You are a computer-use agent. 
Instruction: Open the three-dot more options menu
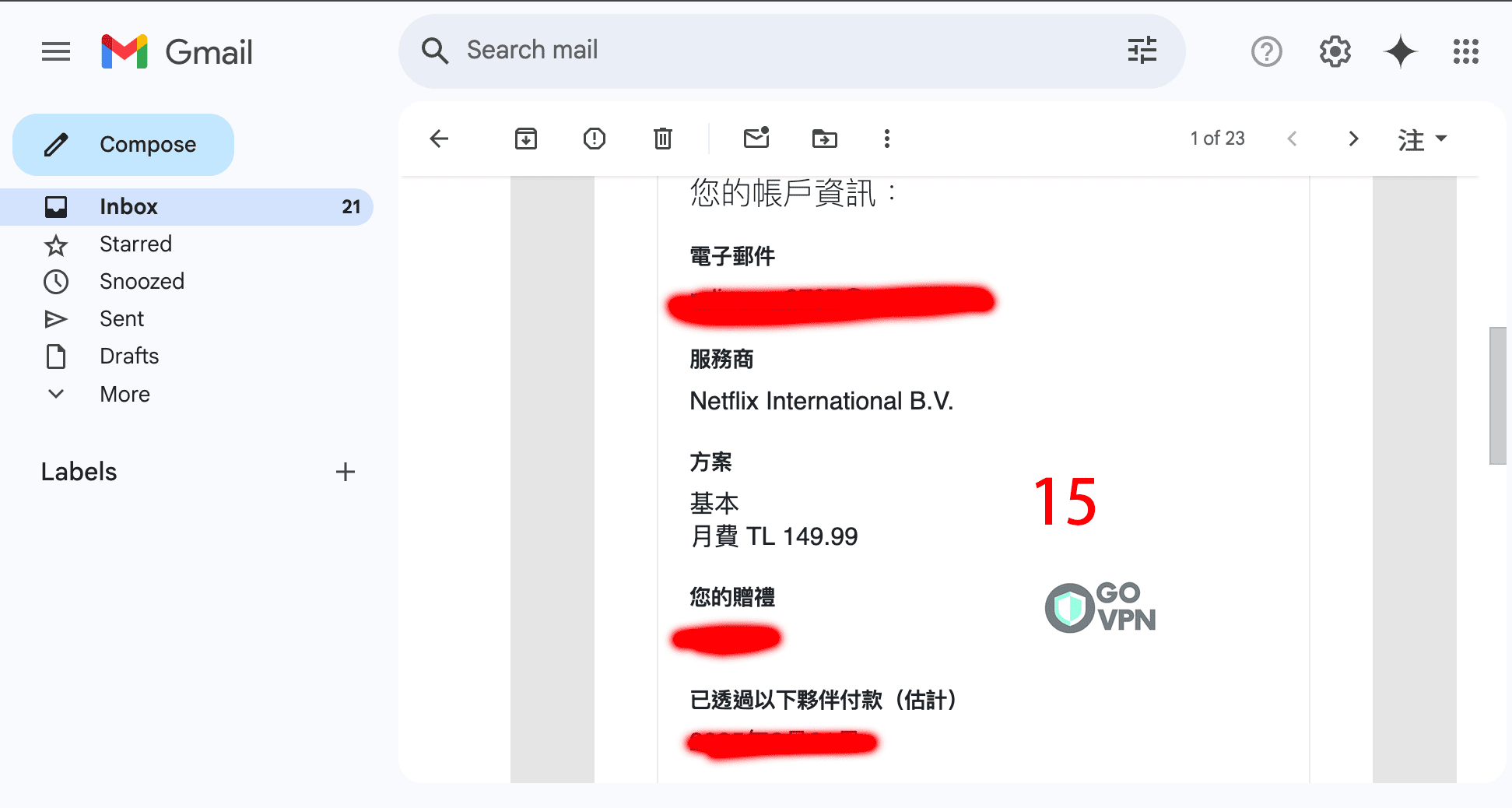click(x=886, y=139)
